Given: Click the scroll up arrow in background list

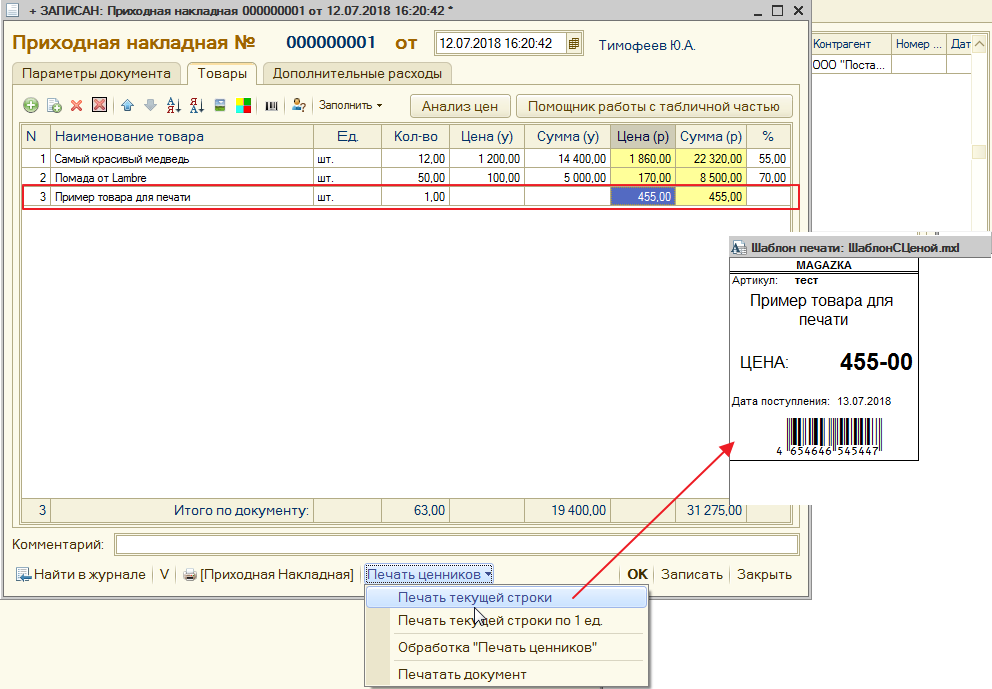Looking at the screenshot, I should tap(979, 44).
